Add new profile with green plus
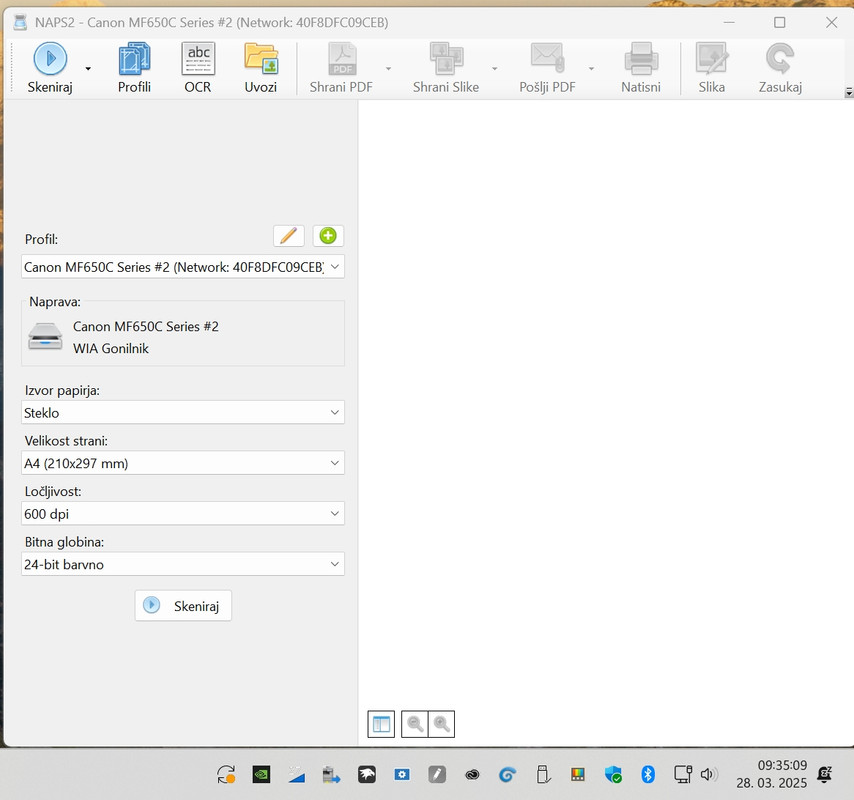854x800 pixels. tap(328, 236)
